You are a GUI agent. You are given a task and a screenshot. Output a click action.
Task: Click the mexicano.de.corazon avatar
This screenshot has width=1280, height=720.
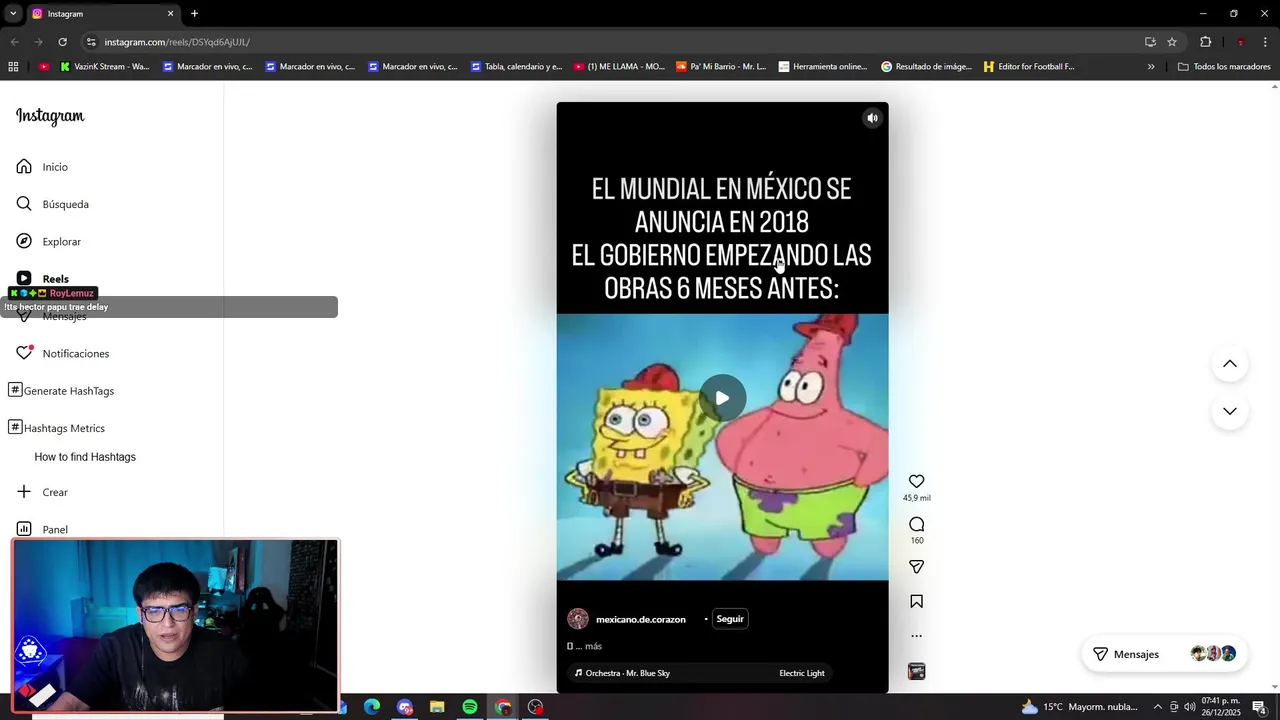(578, 619)
